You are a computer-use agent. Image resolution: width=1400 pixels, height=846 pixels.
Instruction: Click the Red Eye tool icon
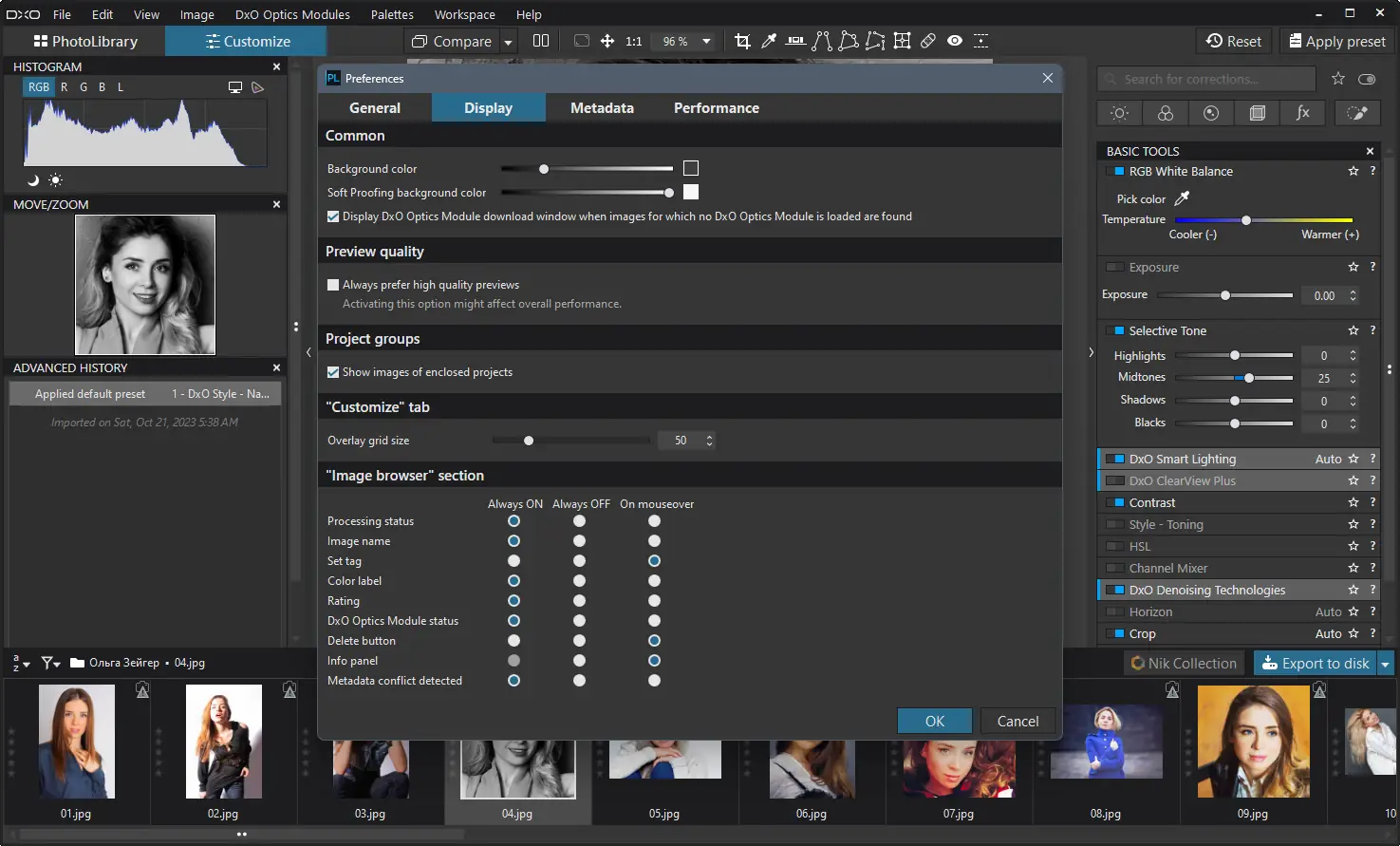955,41
